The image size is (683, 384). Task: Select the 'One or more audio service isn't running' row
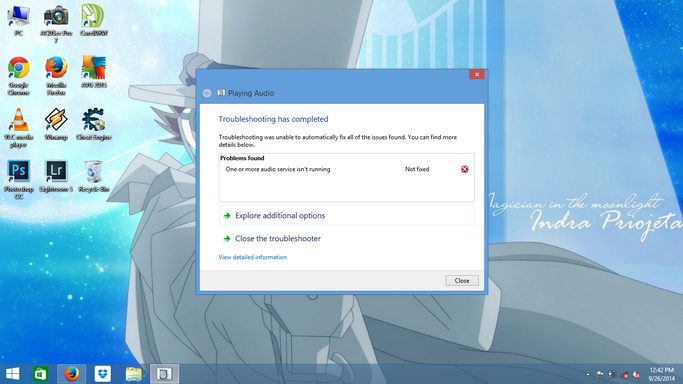click(x=346, y=169)
